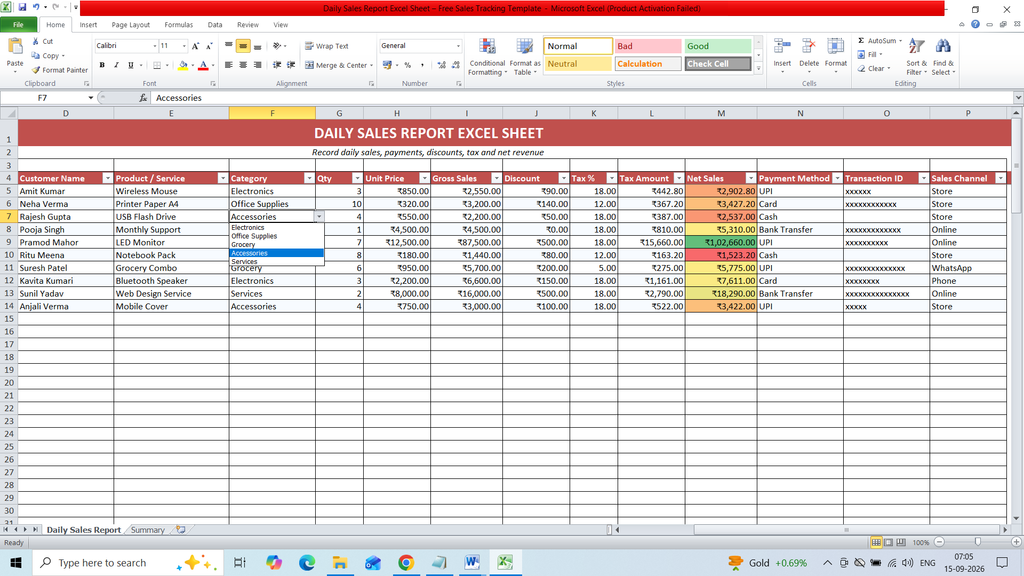The width and height of the screenshot is (1024, 576).
Task: Open Google Chrome from taskbar
Action: click(406, 562)
